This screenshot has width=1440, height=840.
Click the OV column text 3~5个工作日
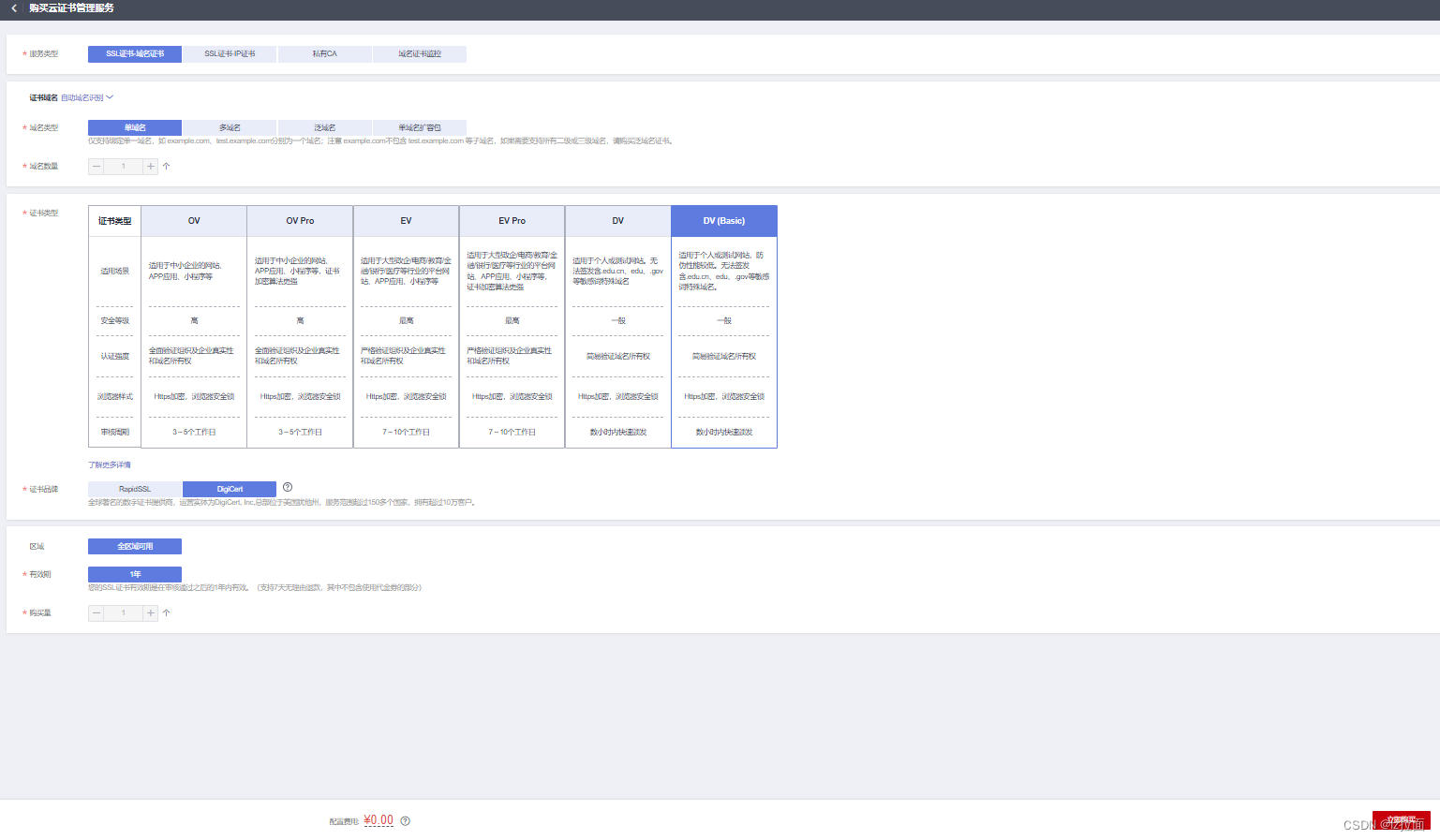(194, 433)
